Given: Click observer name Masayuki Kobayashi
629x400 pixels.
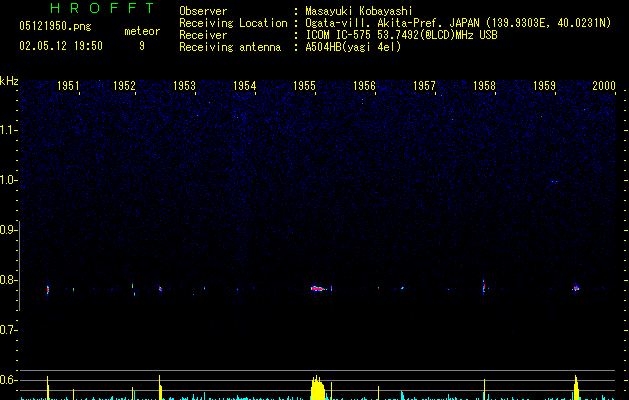Looking at the screenshot, I should (359, 11).
